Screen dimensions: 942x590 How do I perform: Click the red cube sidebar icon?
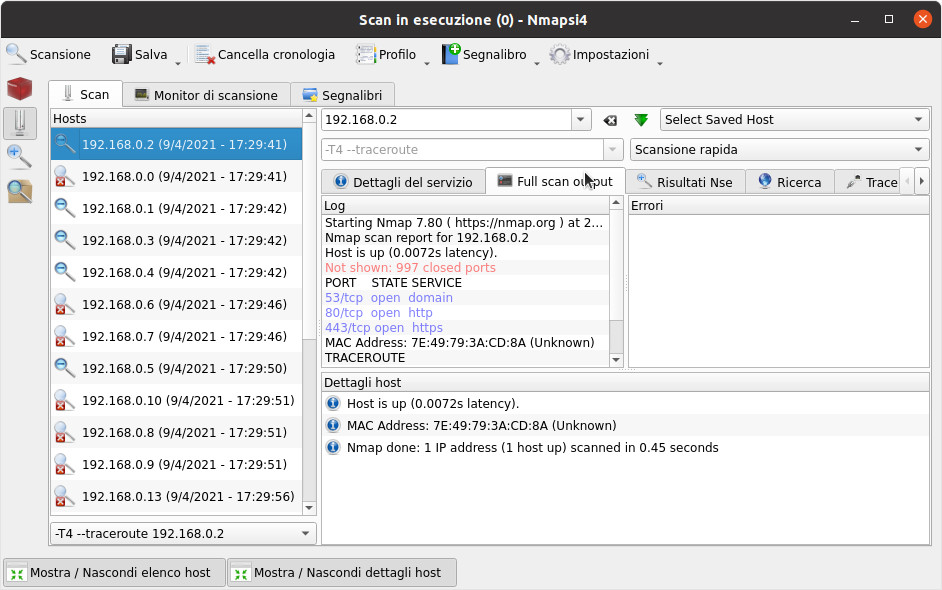coord(19,88)
